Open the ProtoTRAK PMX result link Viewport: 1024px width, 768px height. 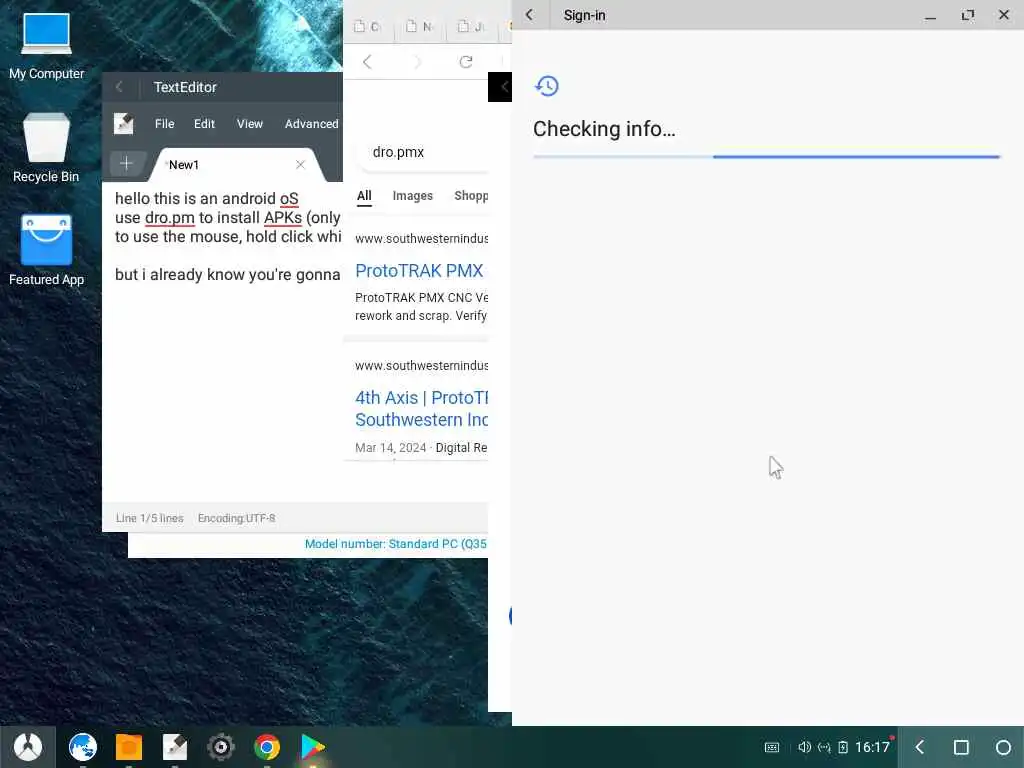coord(419,270)
